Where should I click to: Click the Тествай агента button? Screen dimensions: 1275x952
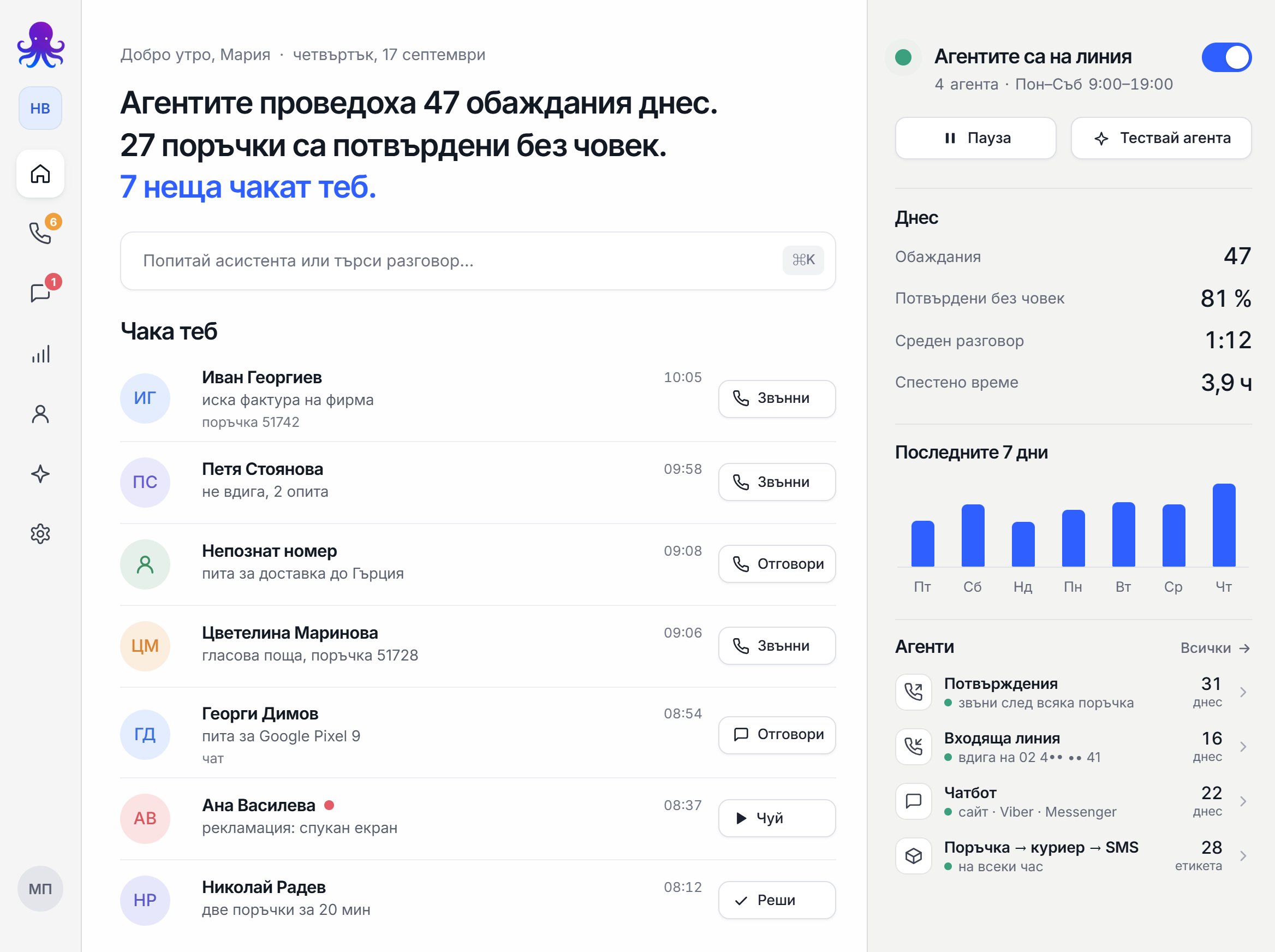coord(1161,138)
